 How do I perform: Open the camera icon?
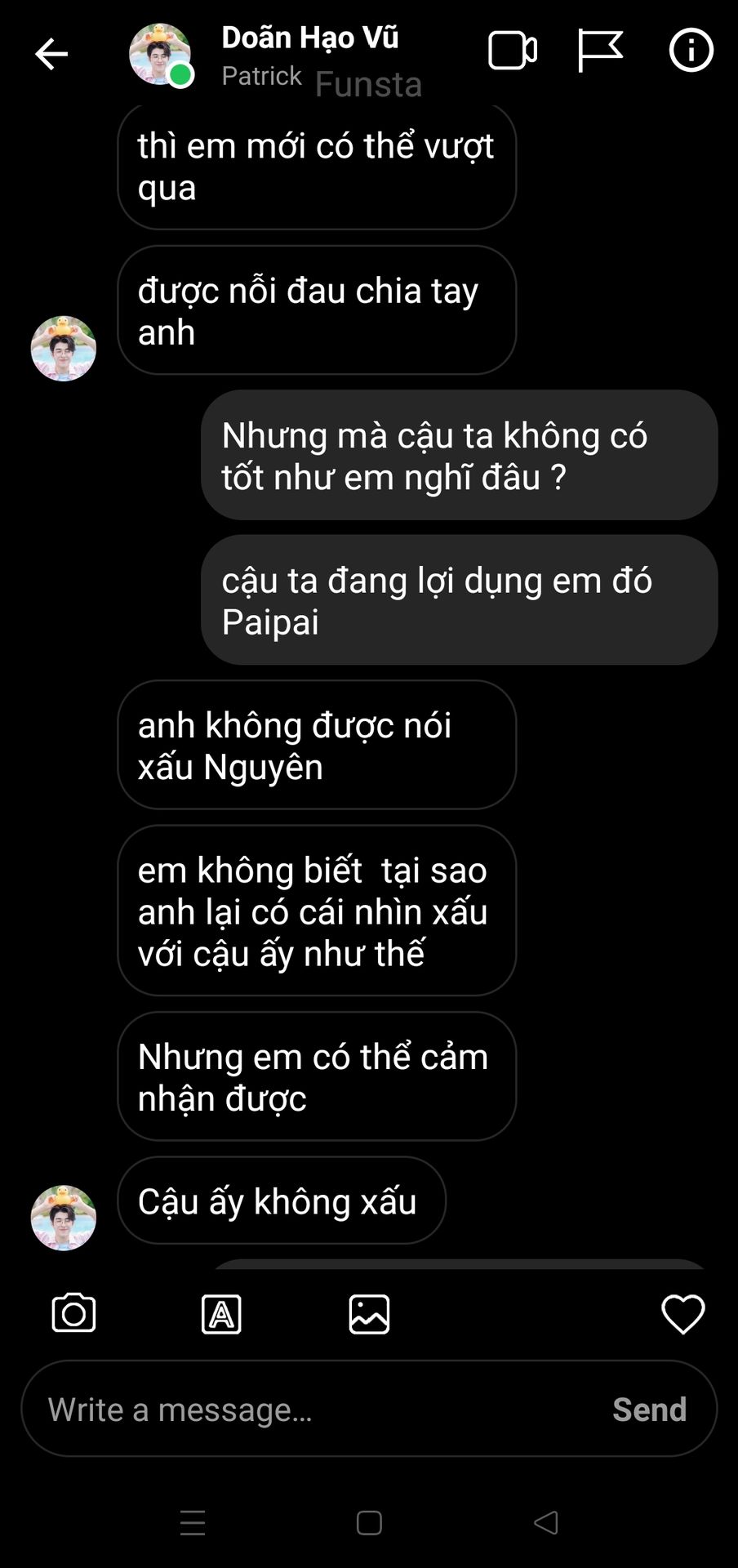click(x=73, y=1313)
